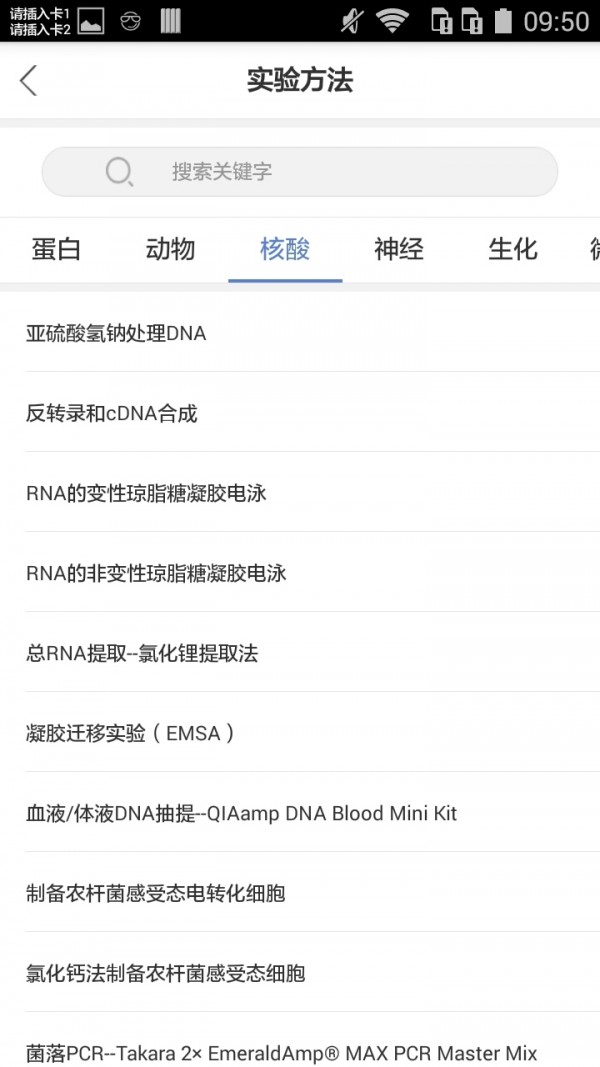Image resolution: width=600 pixels, height=1067 pixels.
Task: Open 凝胶迁移实验（EMSA）entry
Action: pyautogui.click(x=300, y=733)
